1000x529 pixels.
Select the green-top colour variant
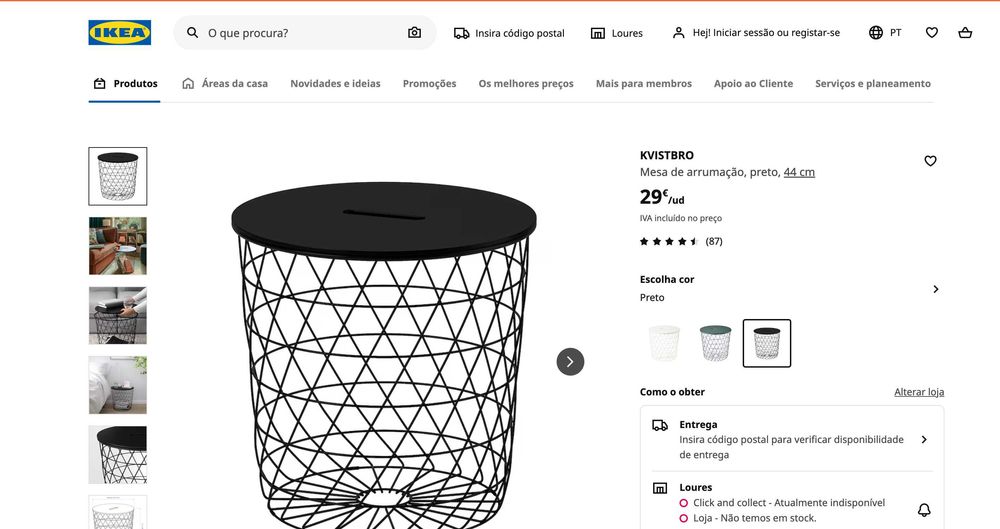[x=715, y=343]
